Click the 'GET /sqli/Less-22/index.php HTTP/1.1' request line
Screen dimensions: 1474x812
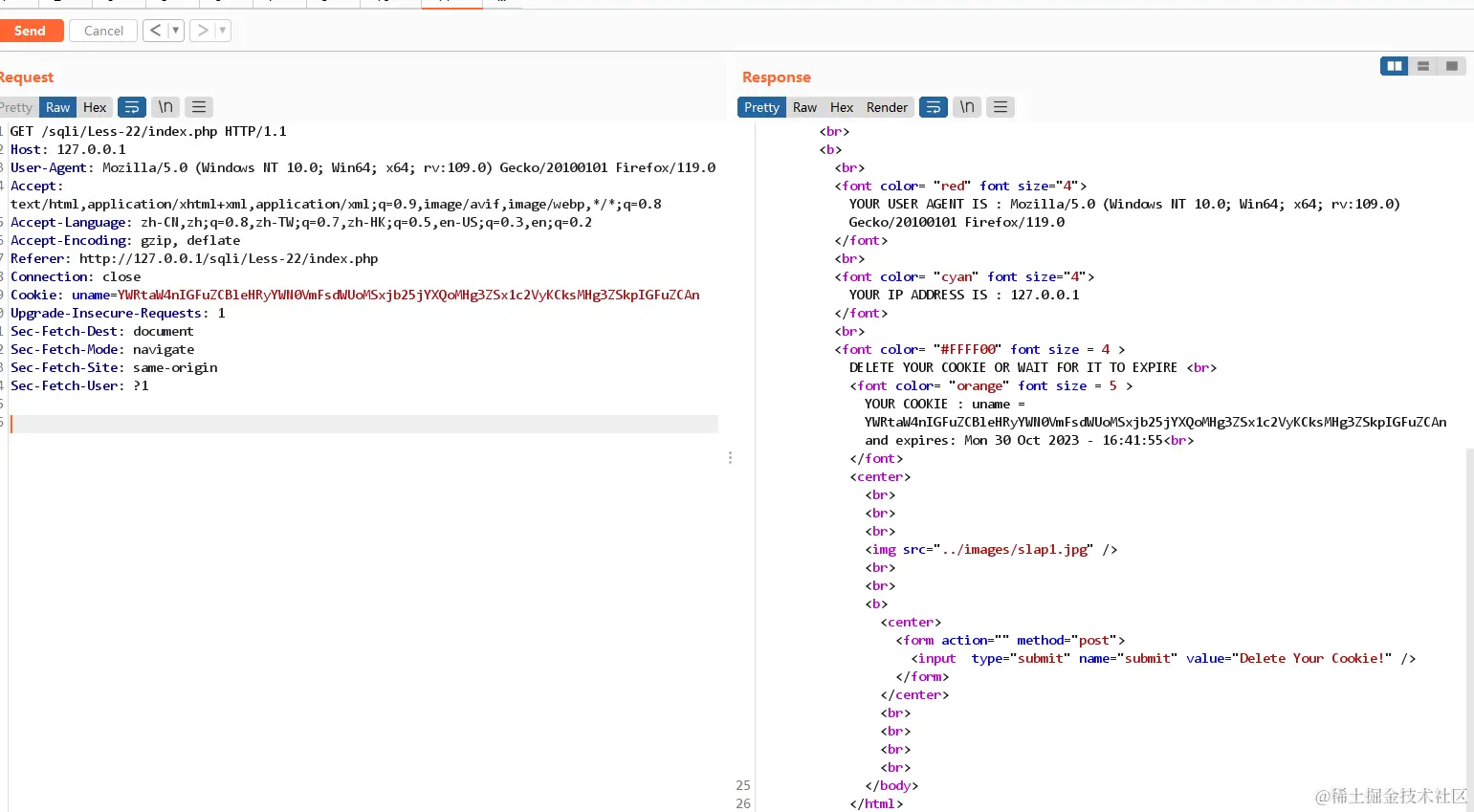pyautogui.click(x=148, y=131)
